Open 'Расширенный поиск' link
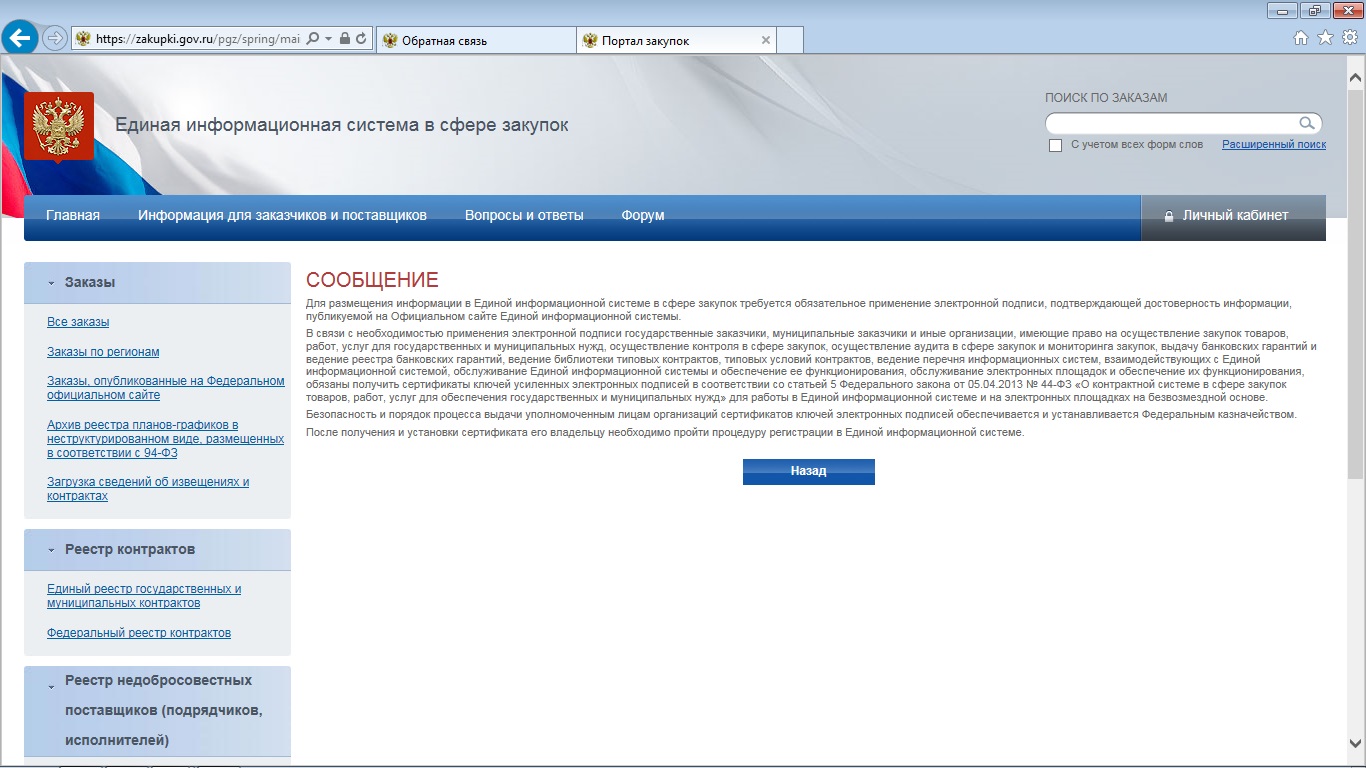Screen dimensions: 1366x768 [x=1273, y=145]
